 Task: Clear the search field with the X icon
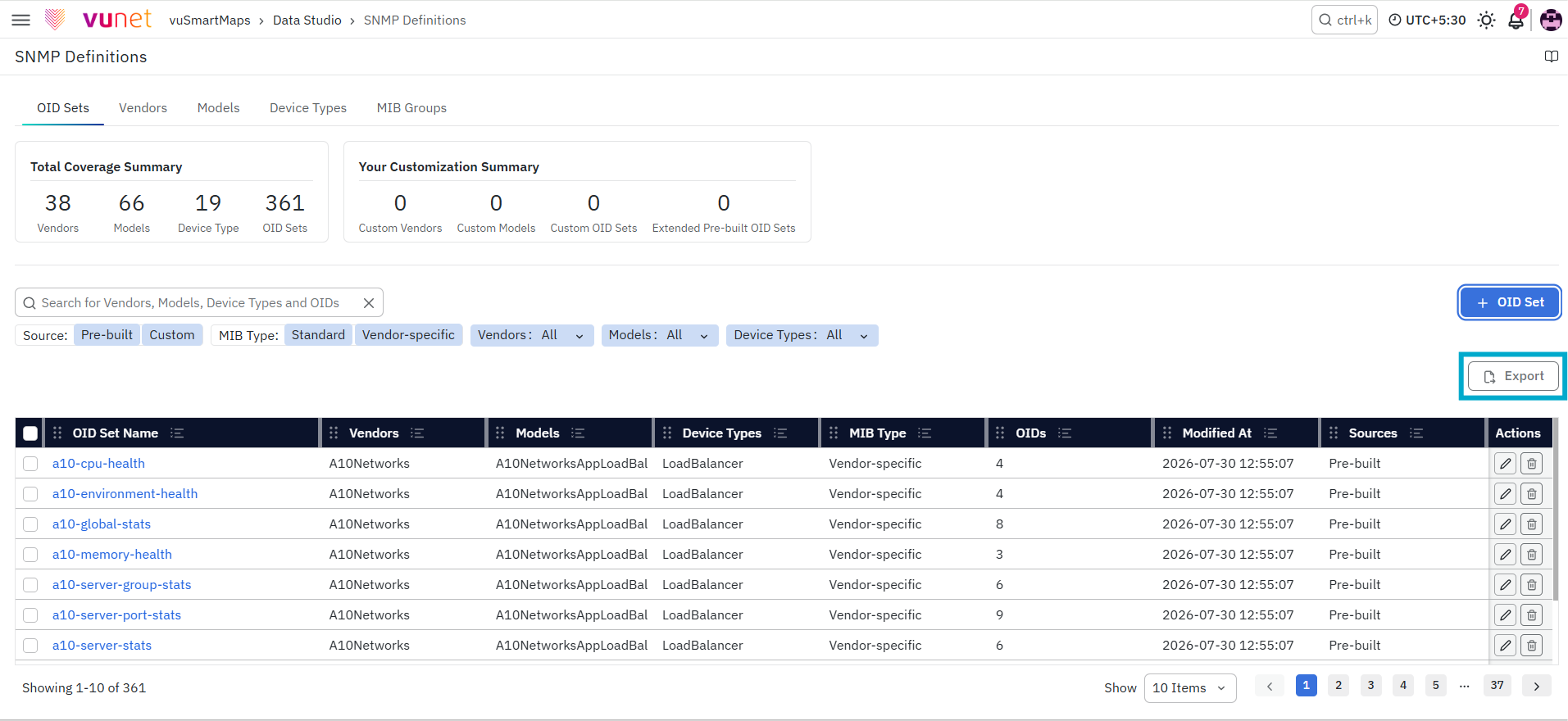click(369, 303)
